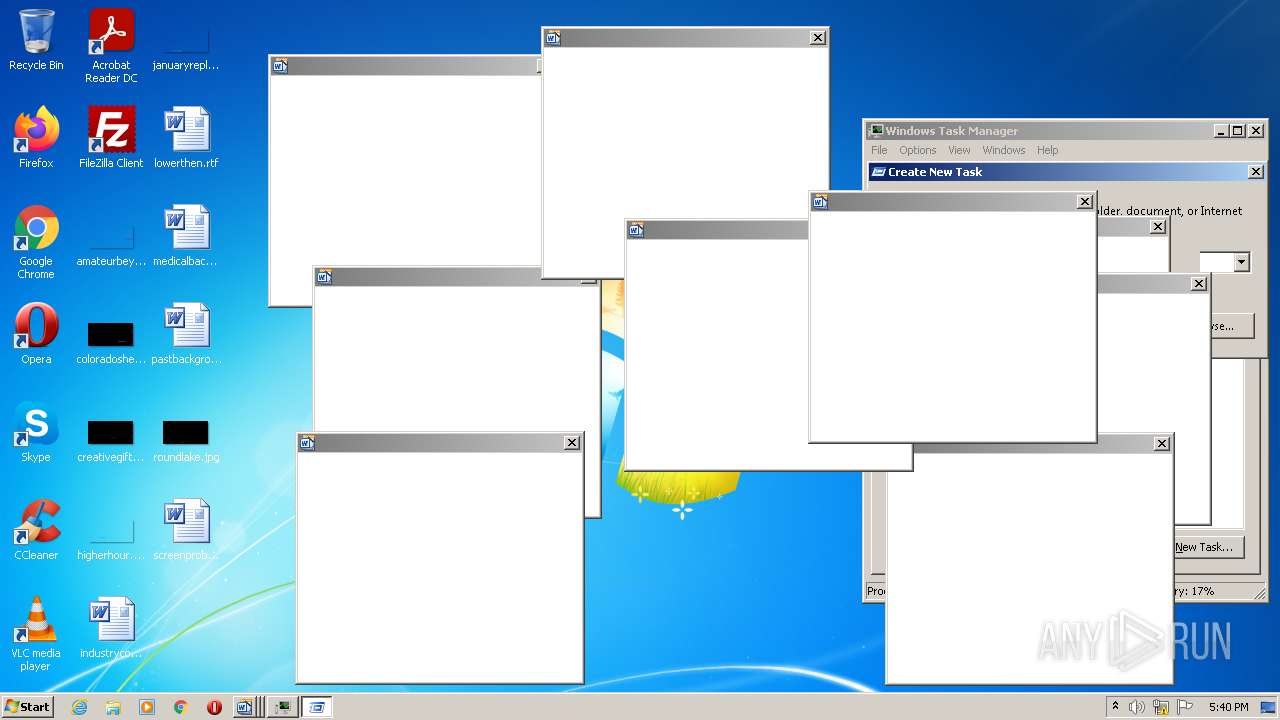Open Task Manager File menu
The image size is (1280, 720).
pos(879,150)
